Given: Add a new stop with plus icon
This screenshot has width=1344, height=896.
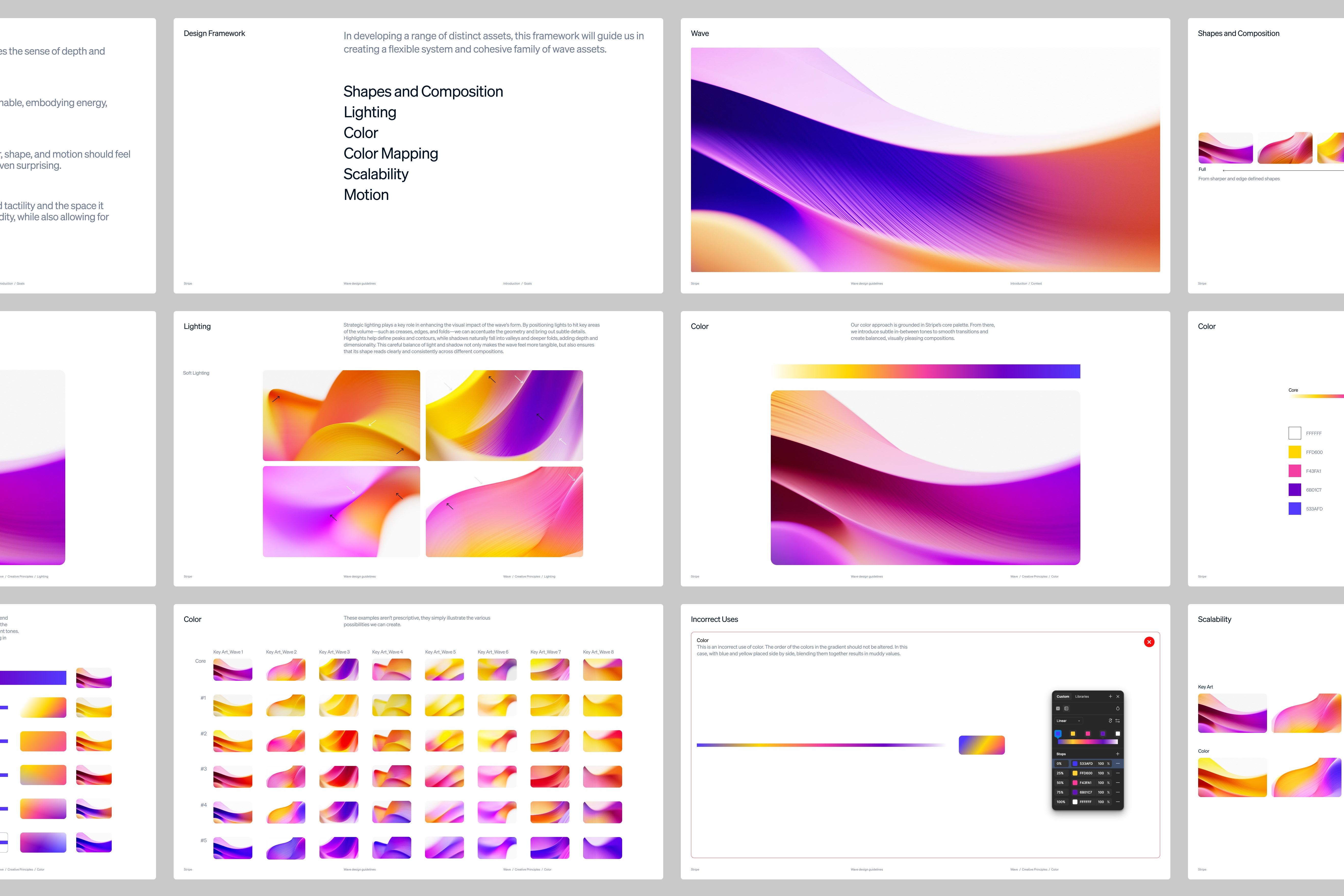Looking at the screenshot, I should pyautogui.click(x=1118, y=754).
